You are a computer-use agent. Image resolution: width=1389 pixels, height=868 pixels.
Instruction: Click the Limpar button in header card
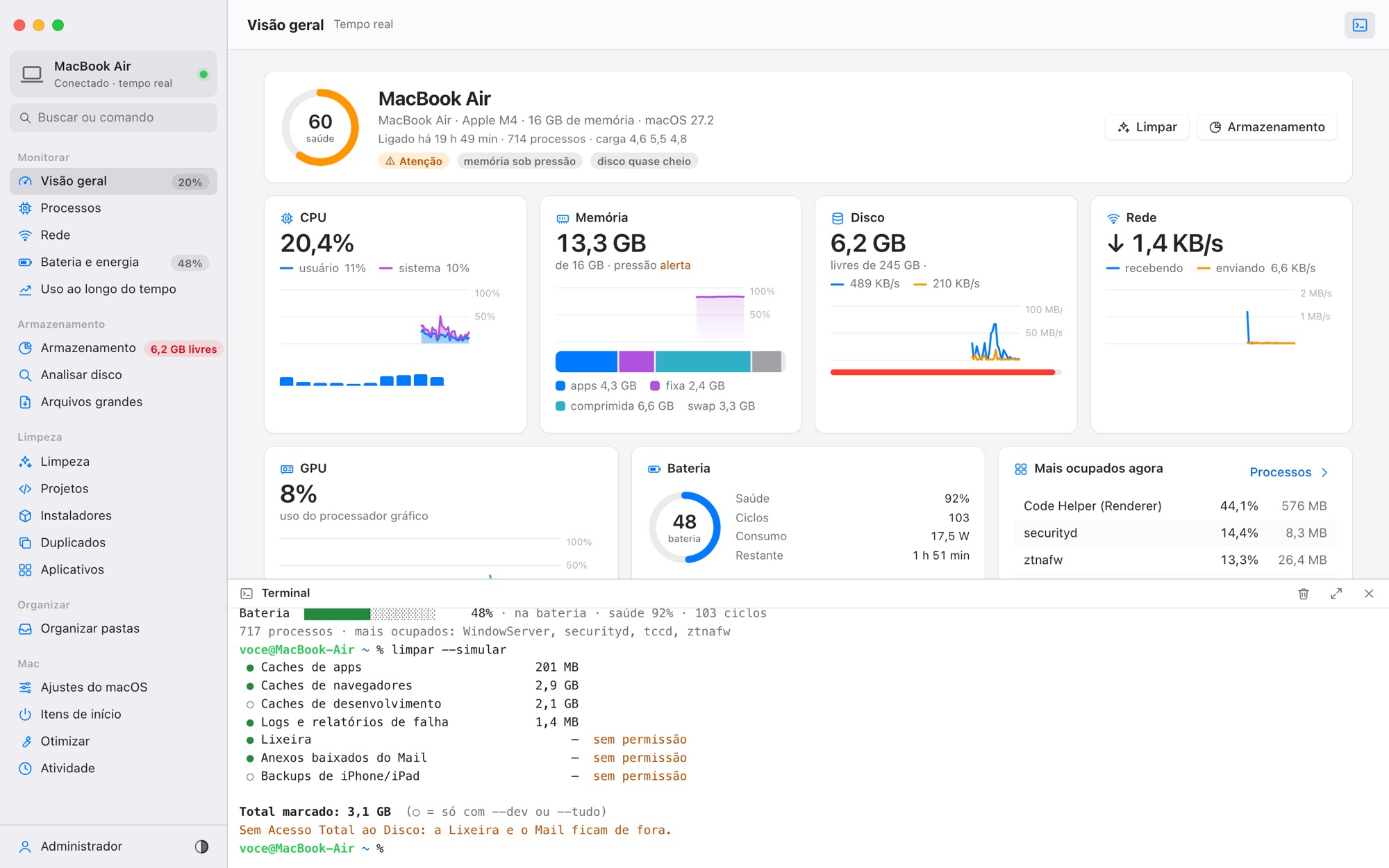click(x=1147, y=127)
